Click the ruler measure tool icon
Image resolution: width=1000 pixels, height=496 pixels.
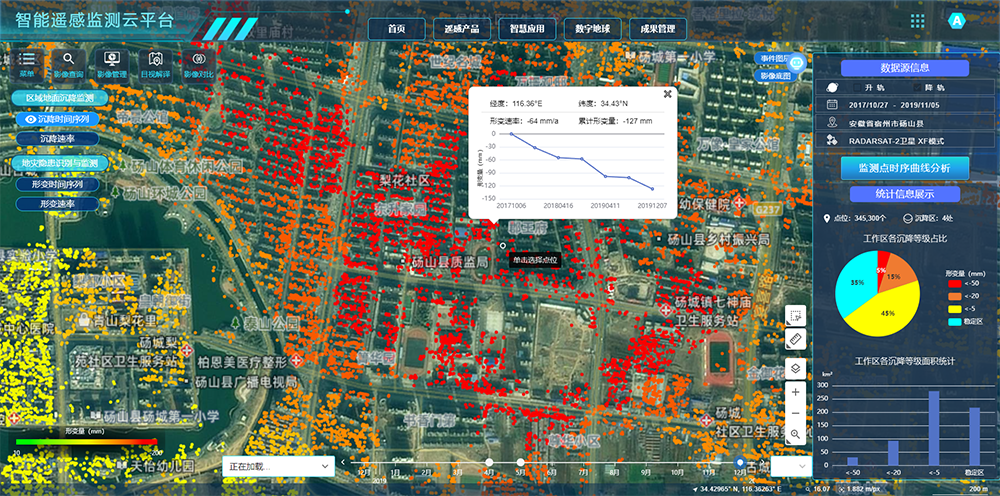[x=795, y=340]
